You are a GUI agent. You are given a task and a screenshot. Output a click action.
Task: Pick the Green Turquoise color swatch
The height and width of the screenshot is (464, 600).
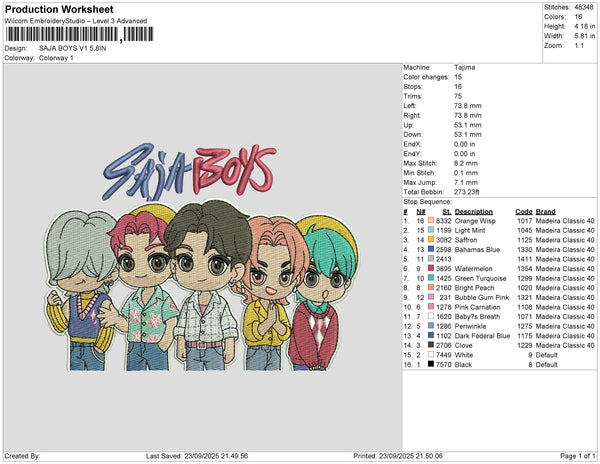(431, 278)
